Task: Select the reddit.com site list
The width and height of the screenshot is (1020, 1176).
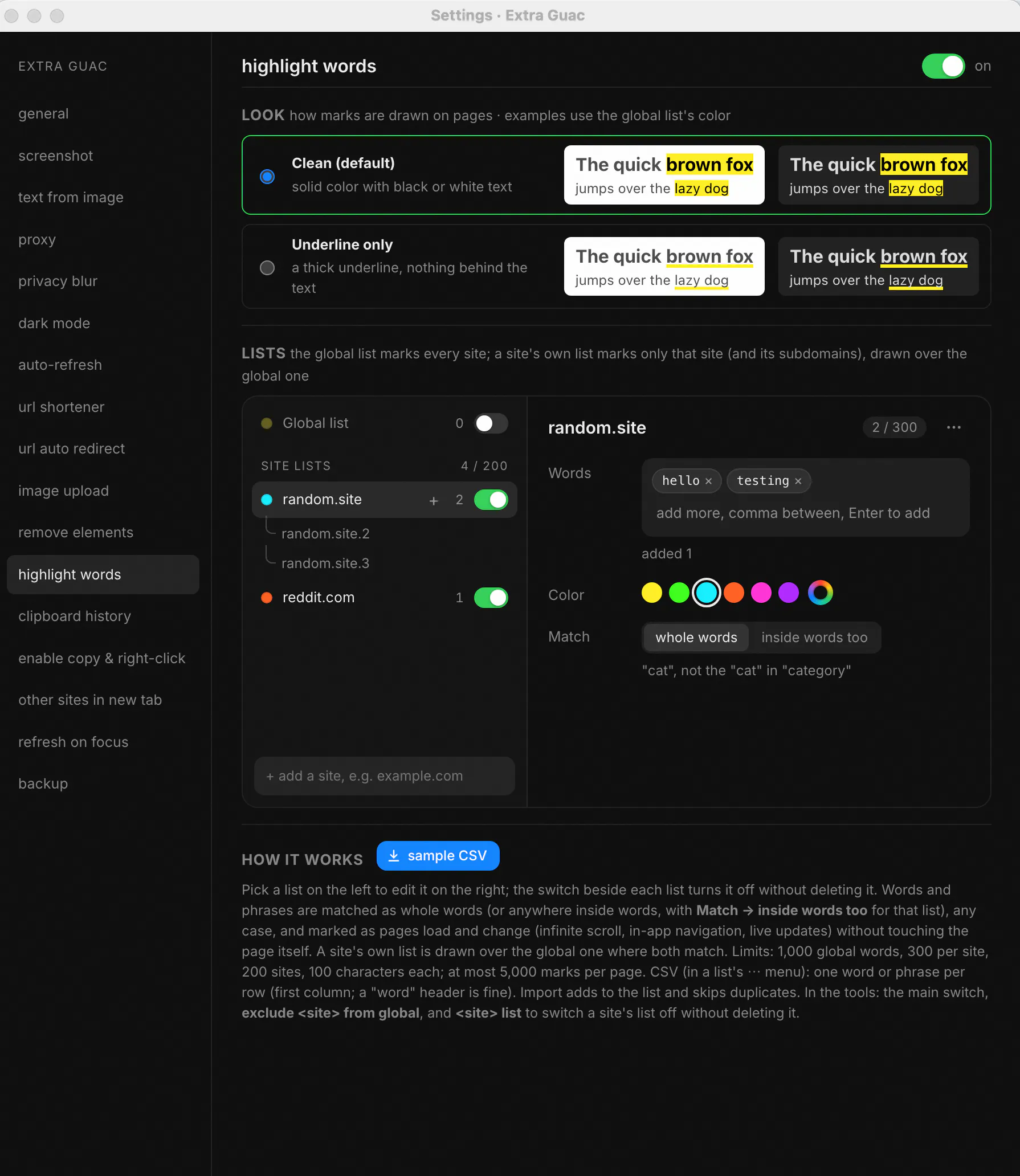Action: tap(318, 598)
